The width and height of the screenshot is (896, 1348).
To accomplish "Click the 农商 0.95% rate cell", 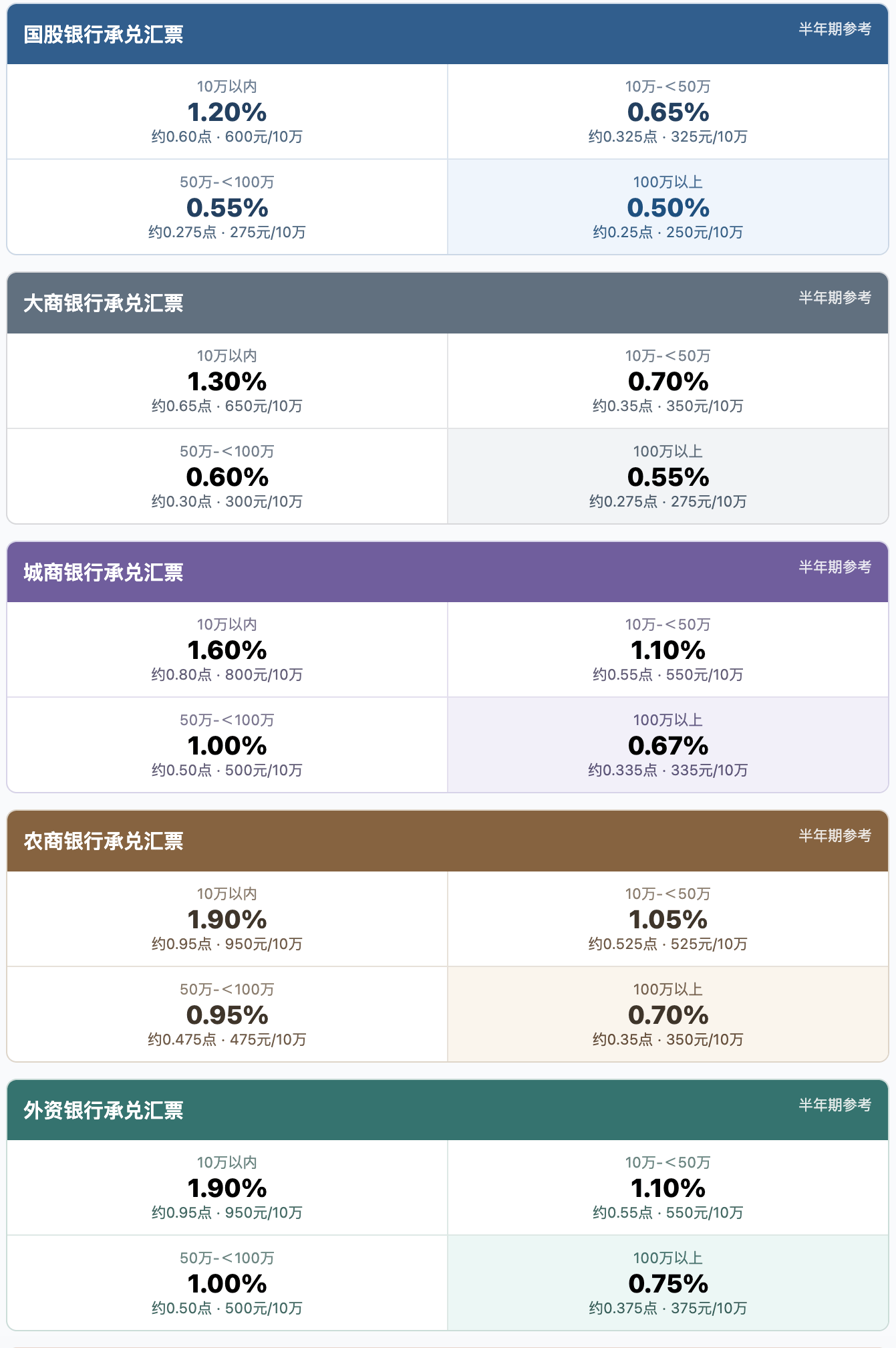I will pos(227,1015).
